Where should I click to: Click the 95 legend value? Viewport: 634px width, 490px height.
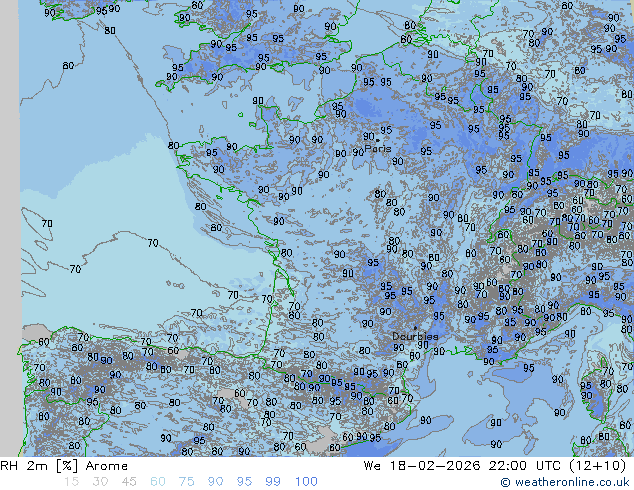244,482
